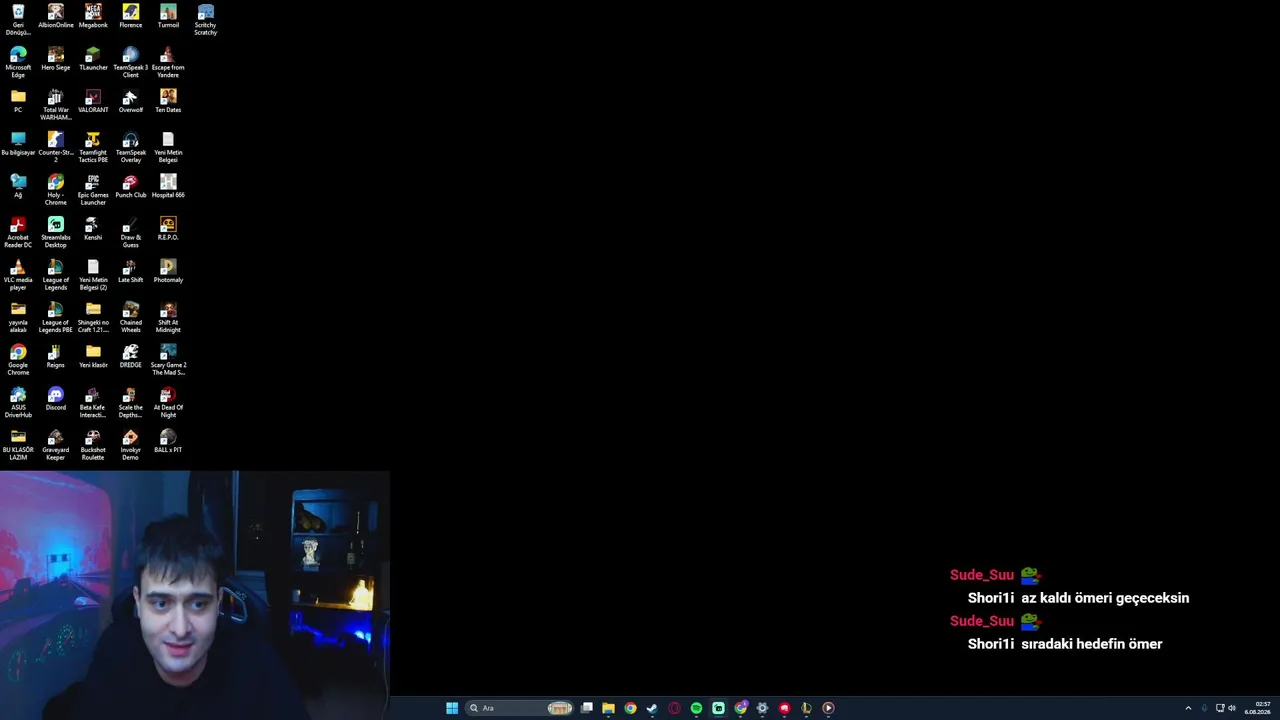Select the VALORANT desktop icon
Image resolution: width=1280 pixels, height=720 pixels.
tap(93, 101)
